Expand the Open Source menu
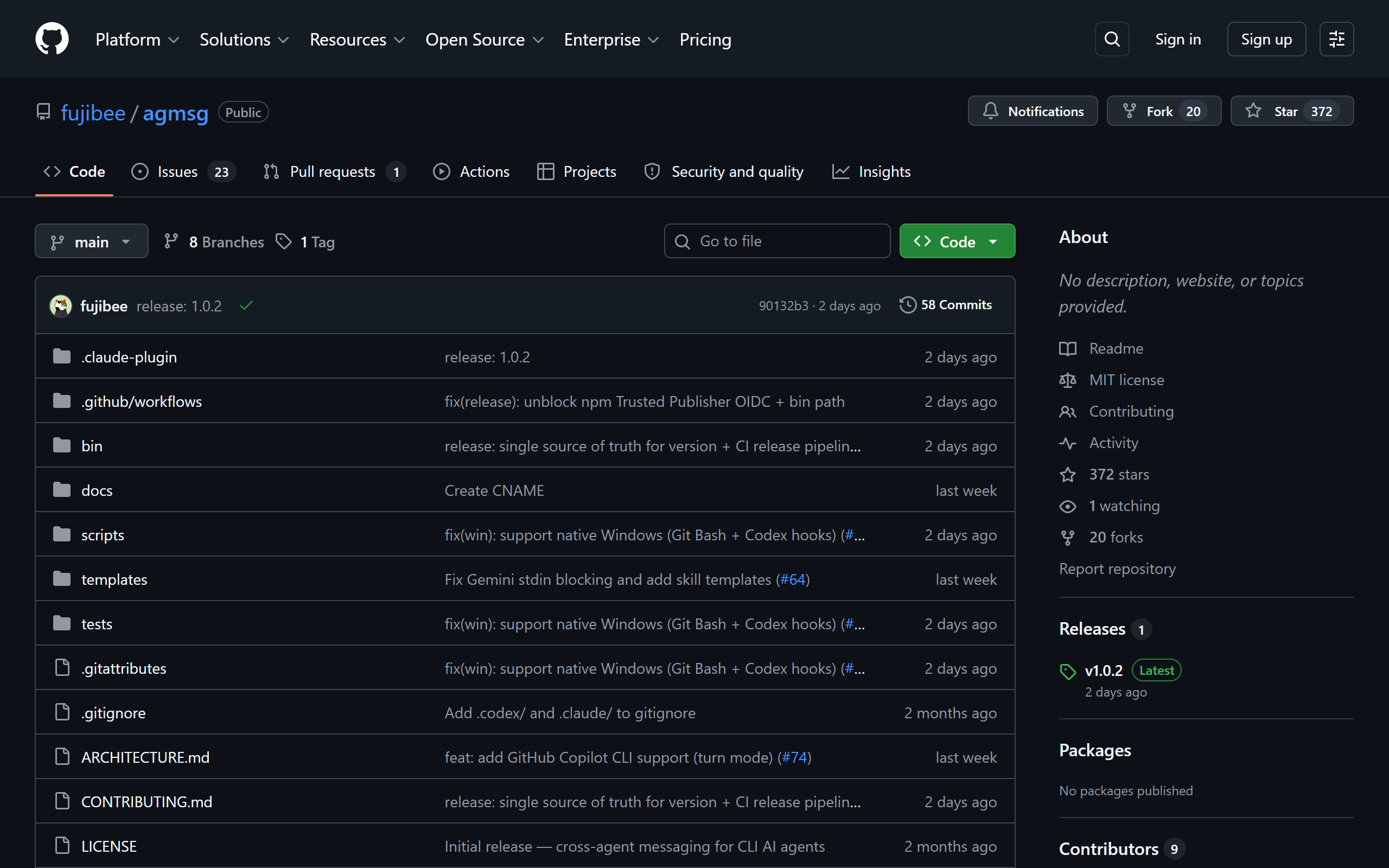 point(485,40)
